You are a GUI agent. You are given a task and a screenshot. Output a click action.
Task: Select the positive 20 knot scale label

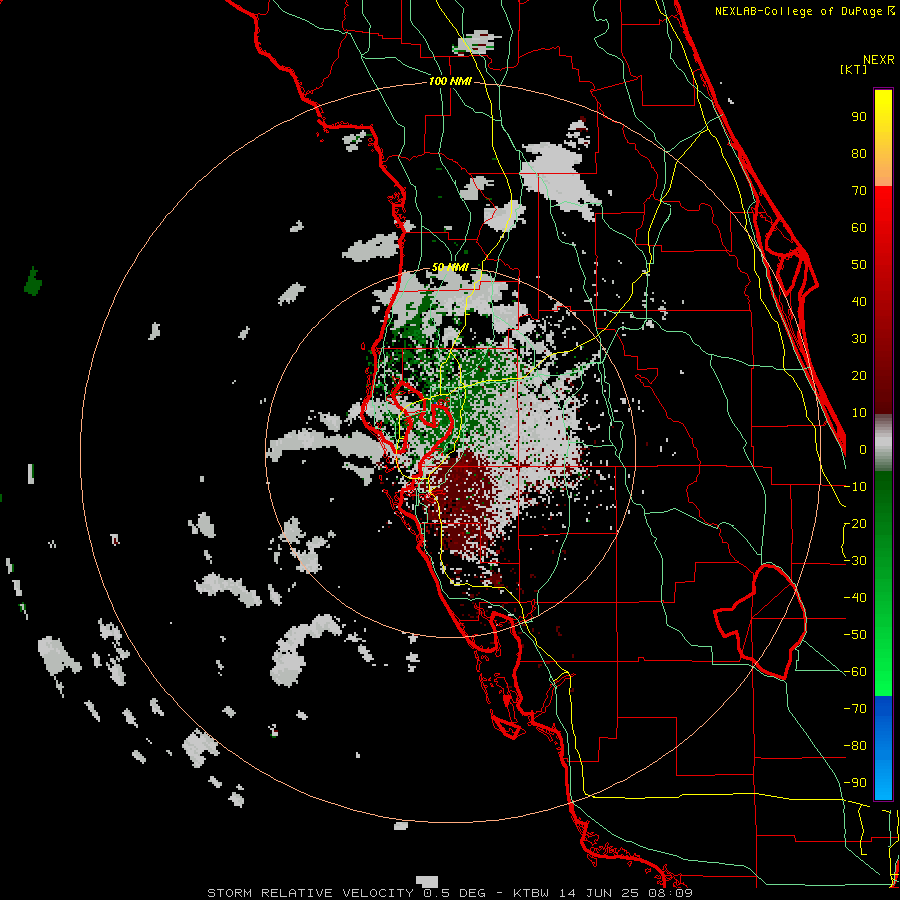click(x=859, y=375)
